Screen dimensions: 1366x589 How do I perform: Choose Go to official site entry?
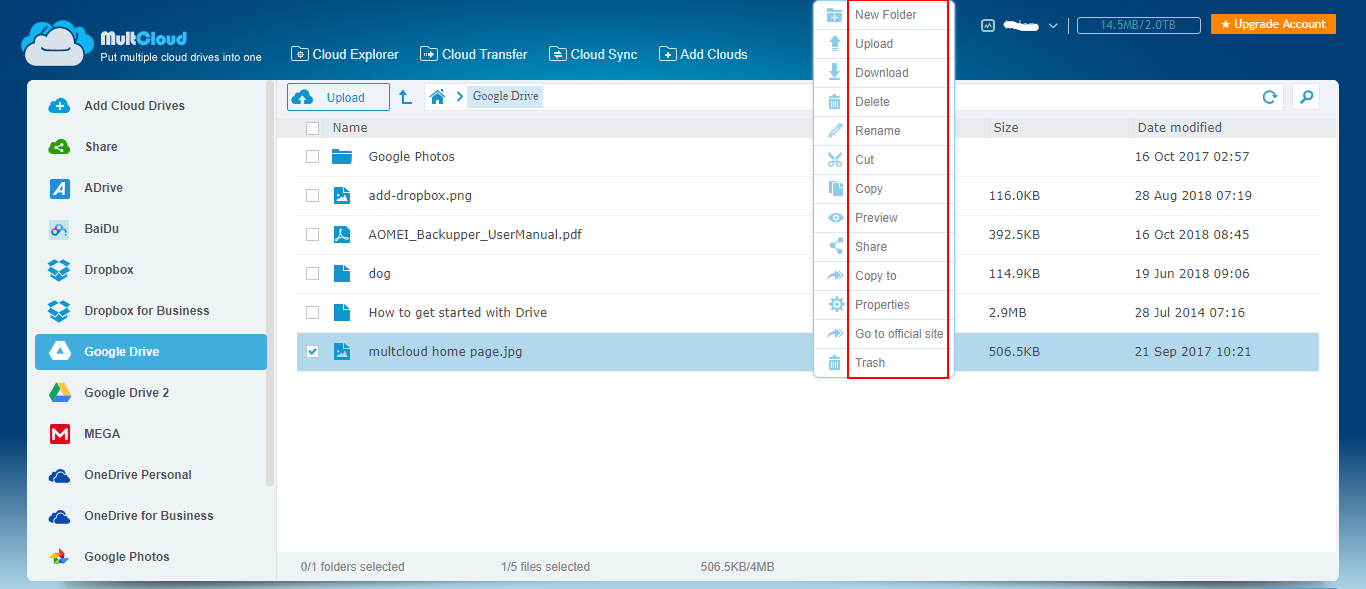pos(884,334)
